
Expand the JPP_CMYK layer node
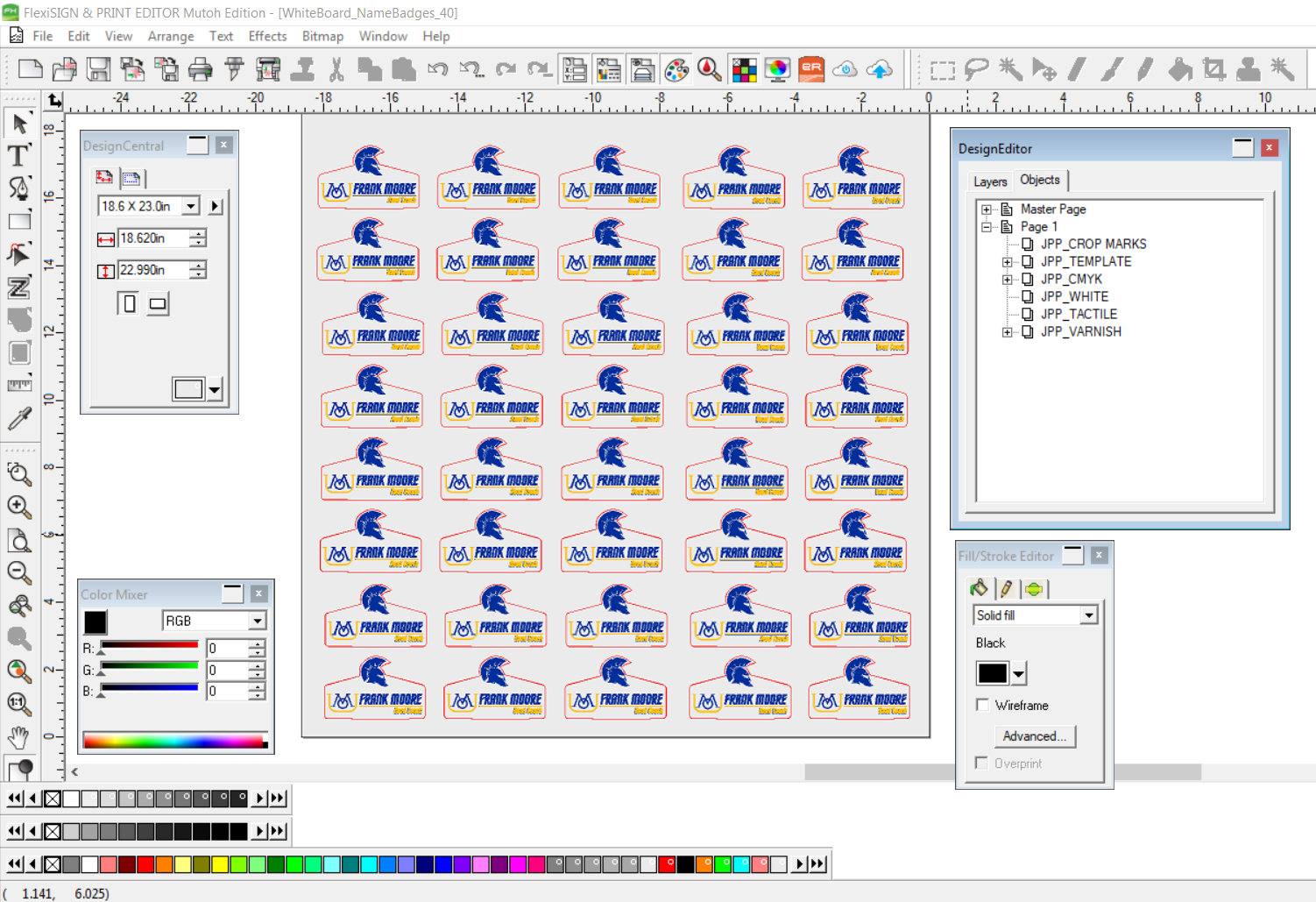[1007, 280]
